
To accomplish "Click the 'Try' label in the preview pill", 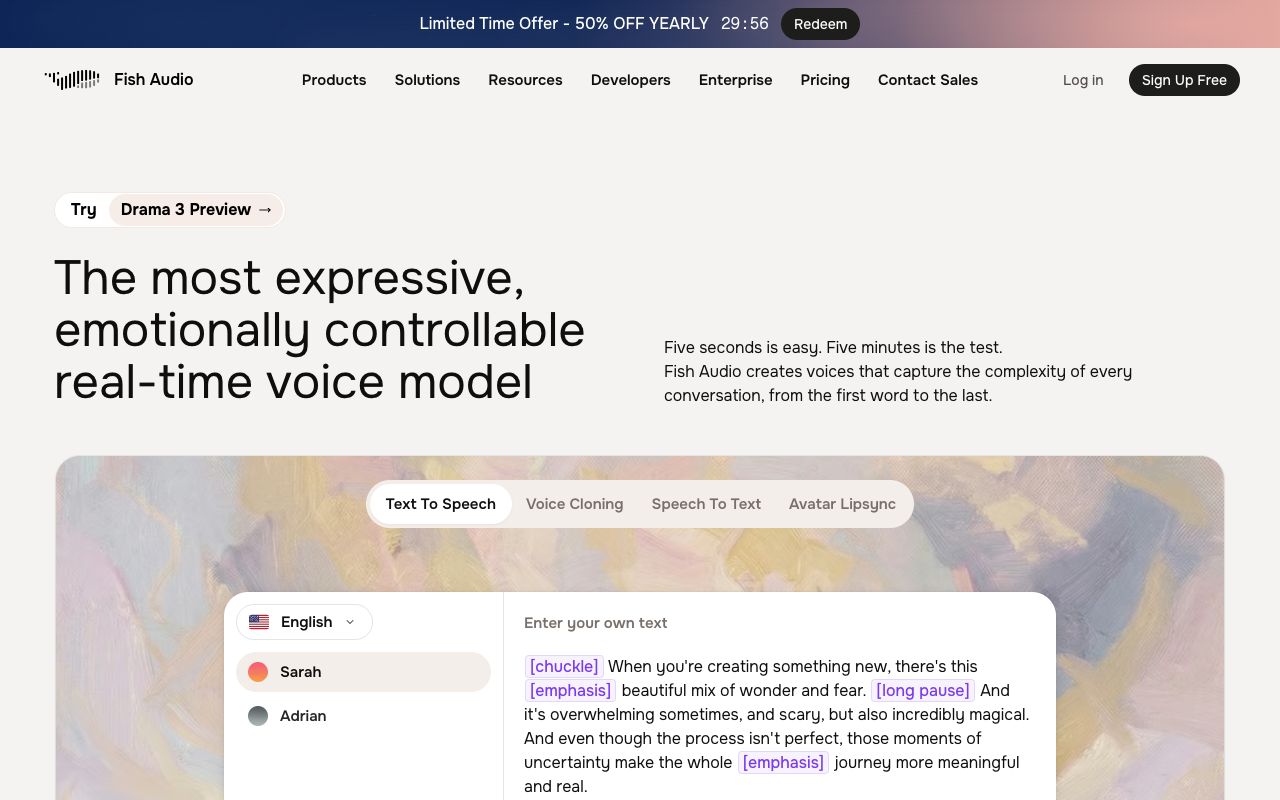I will pos(83,210).
